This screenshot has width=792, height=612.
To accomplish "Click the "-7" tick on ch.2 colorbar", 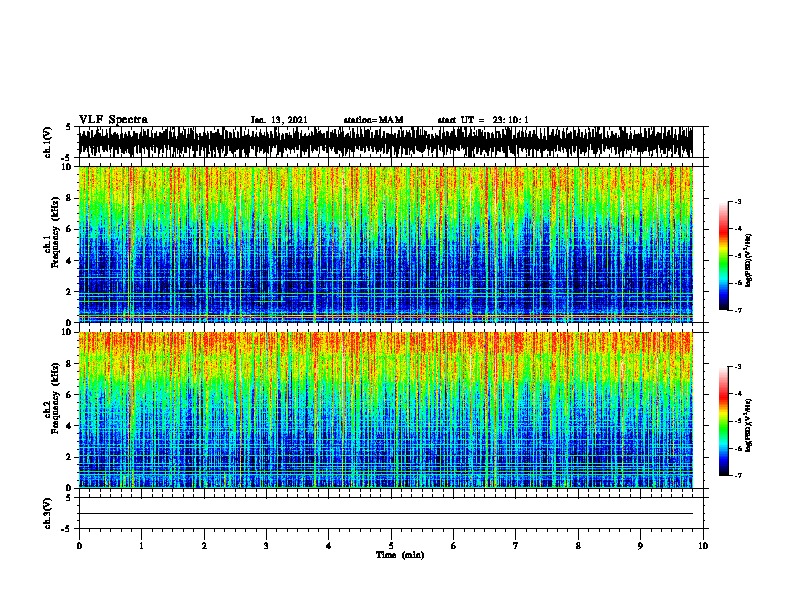I will 738,476.
